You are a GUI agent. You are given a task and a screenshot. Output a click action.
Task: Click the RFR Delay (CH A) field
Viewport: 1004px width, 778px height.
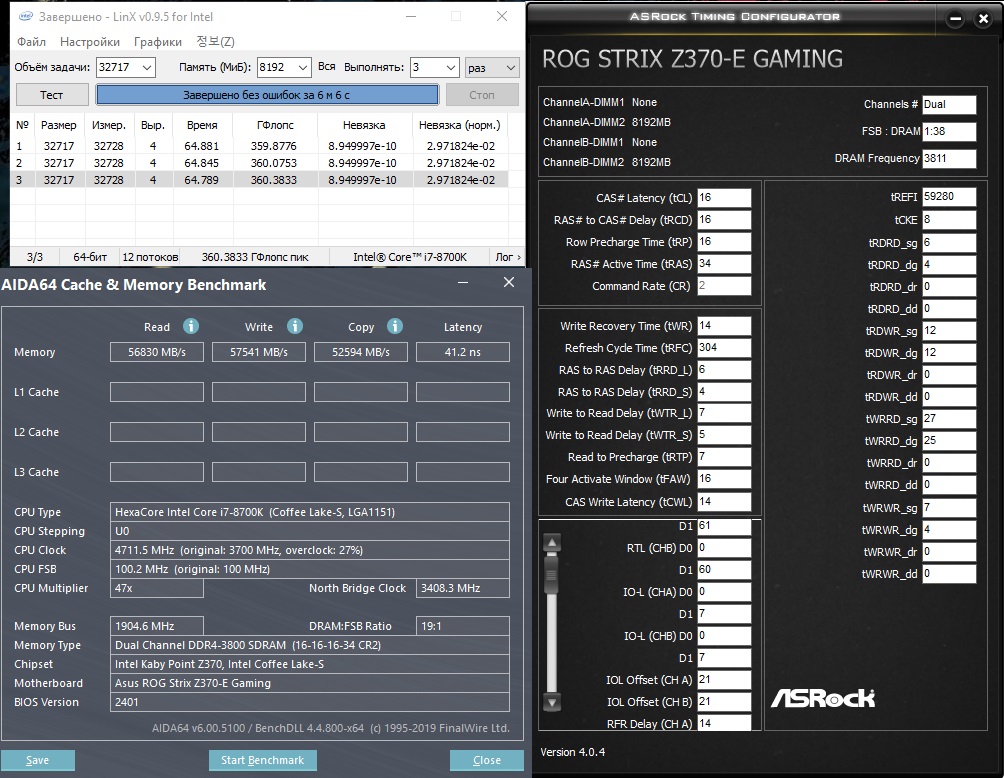click(724, 724)
